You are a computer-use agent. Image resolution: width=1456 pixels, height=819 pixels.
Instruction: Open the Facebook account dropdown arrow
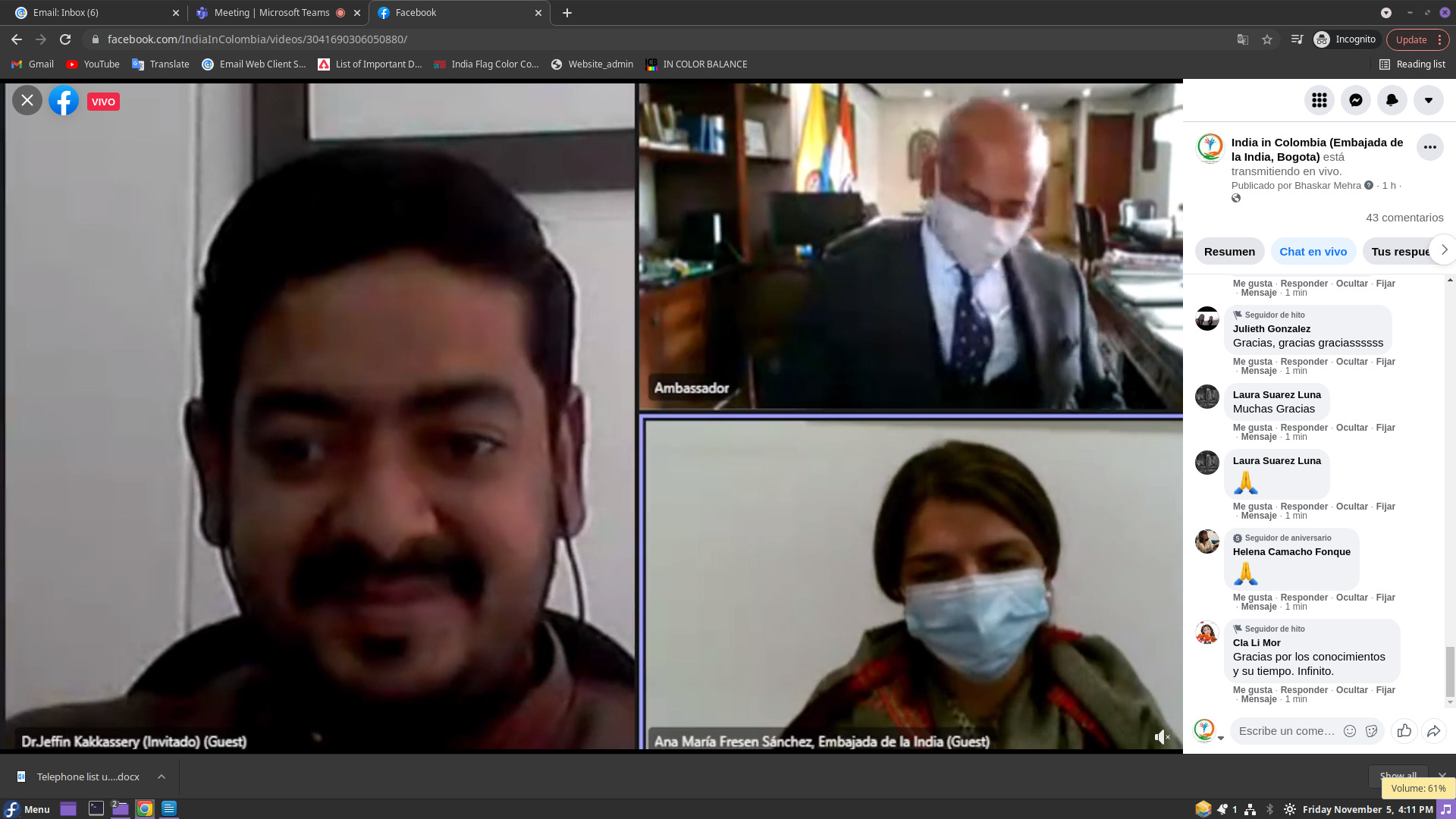point(1428,100)
